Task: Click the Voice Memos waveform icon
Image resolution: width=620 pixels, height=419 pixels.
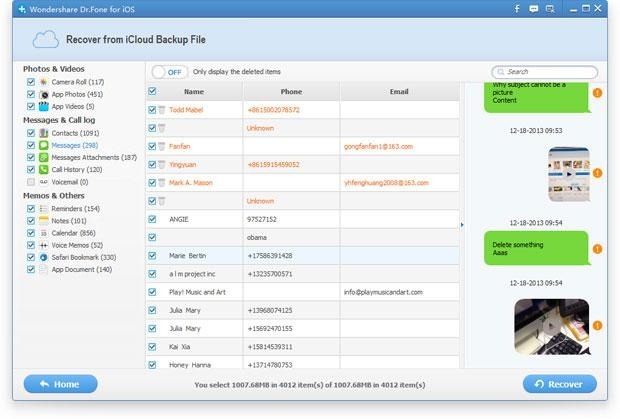Action: (43, 245)
